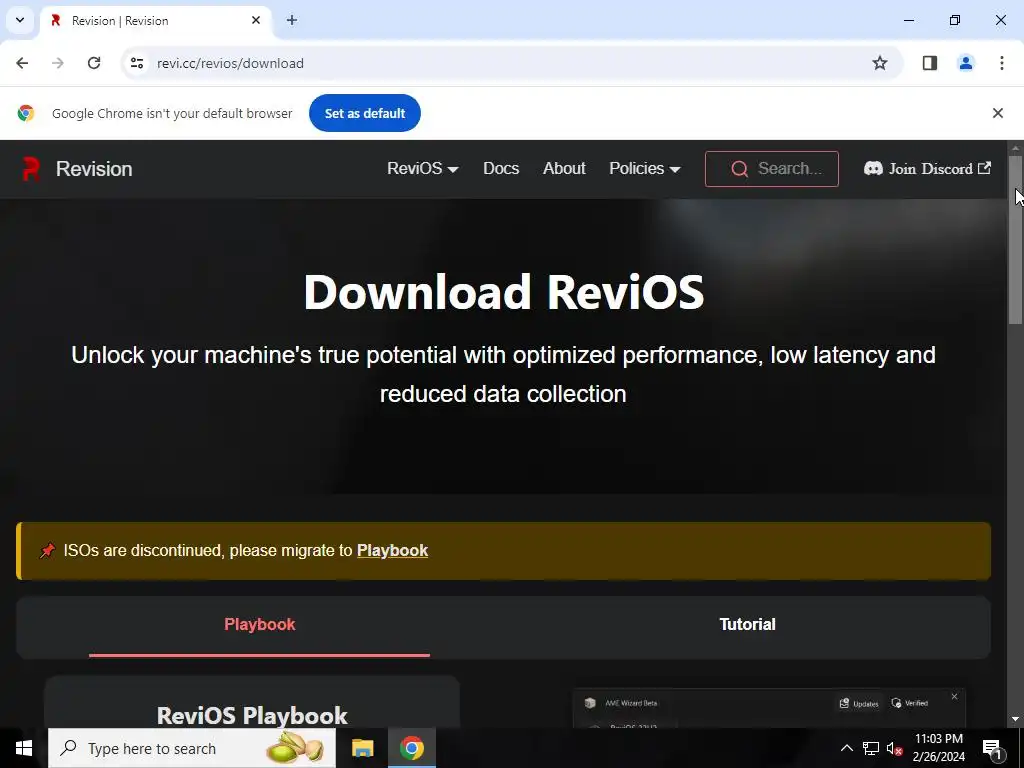
Task: Open volume icon in system tray
Action: point(894,748)
